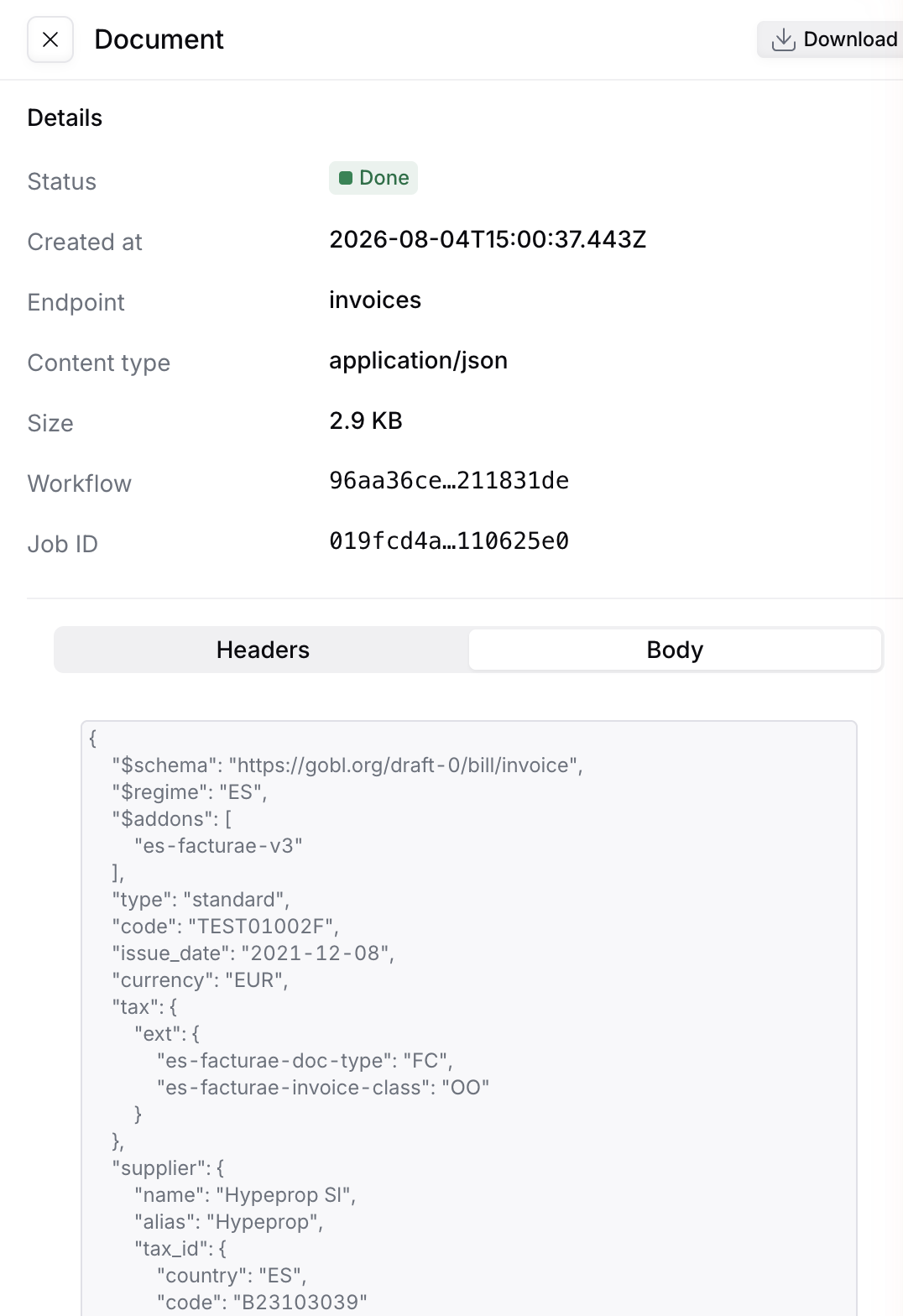Click the Workflow label
The height and width of the screenshot is (1316, 903).
[x=80, y=483]
